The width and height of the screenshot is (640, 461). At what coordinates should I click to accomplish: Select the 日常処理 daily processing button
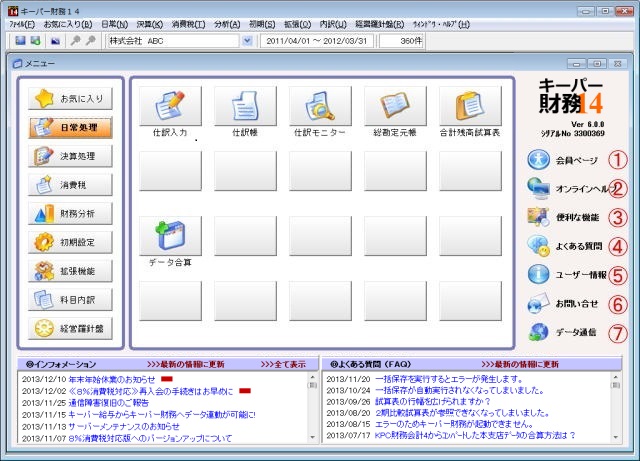[70, 127]
